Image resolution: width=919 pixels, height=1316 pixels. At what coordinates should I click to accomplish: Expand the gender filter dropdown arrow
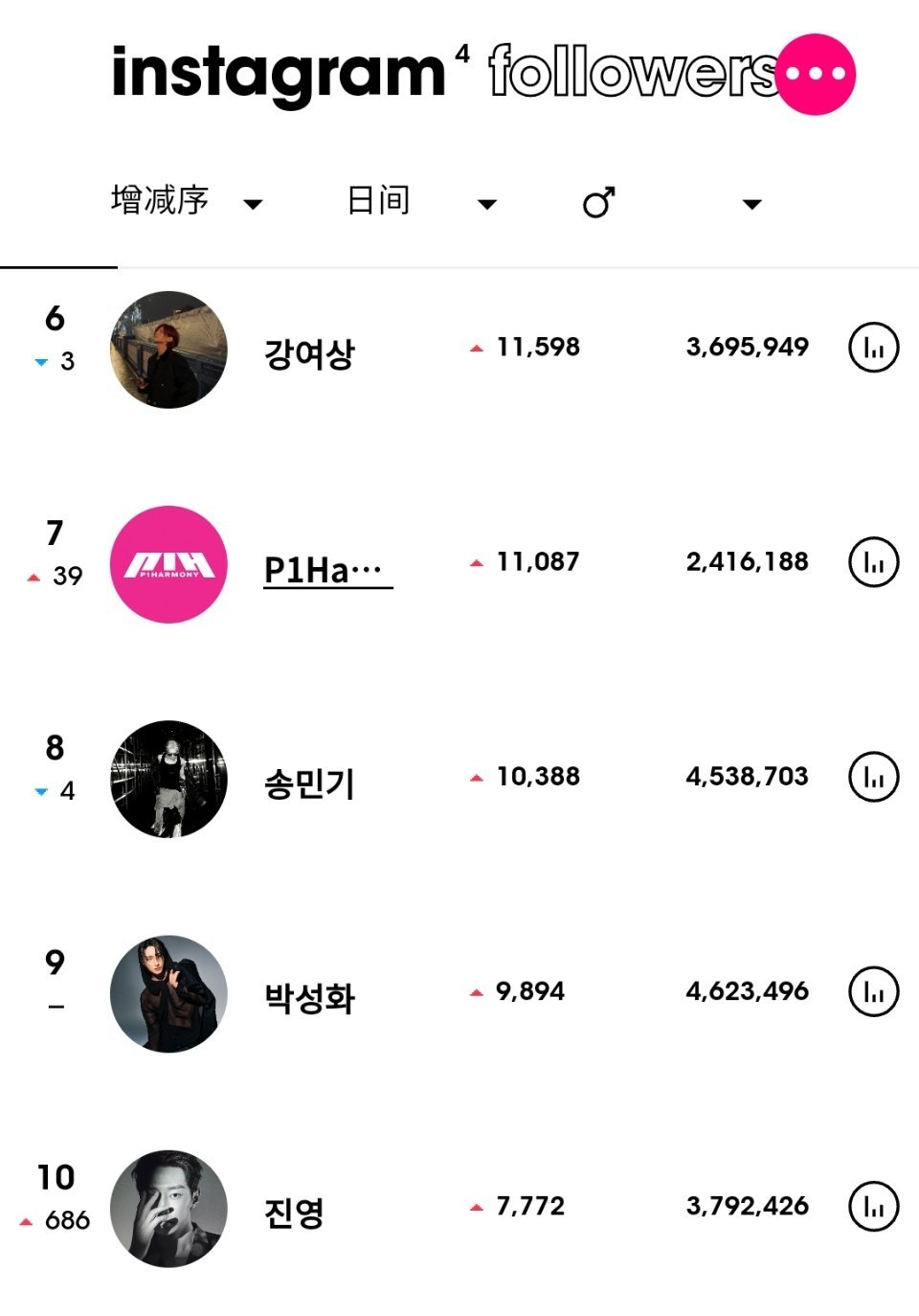coord(752,203)
